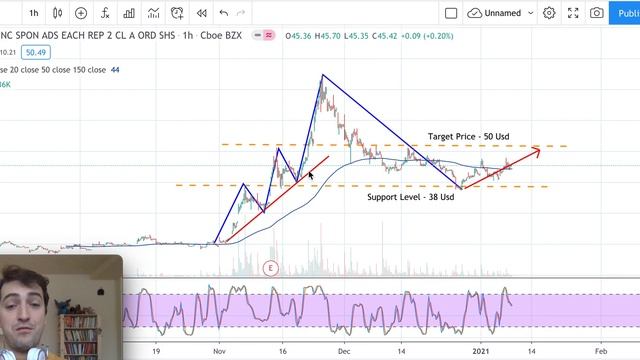
Task: Click the Feb label on the time axis
Action: click(x=601, y=351)
